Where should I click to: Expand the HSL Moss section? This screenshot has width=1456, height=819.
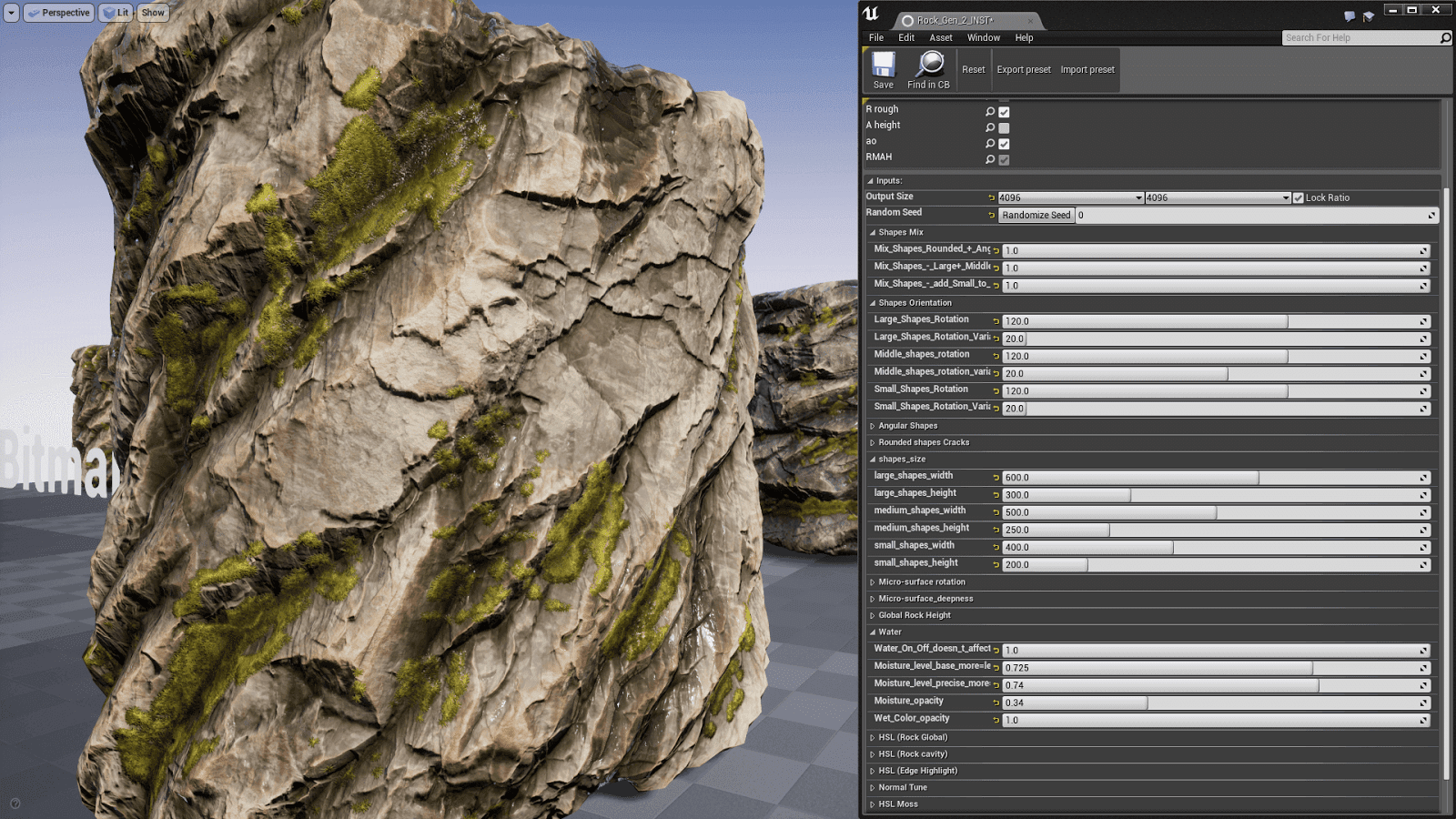pyautogui.click(x=872, y=804)
